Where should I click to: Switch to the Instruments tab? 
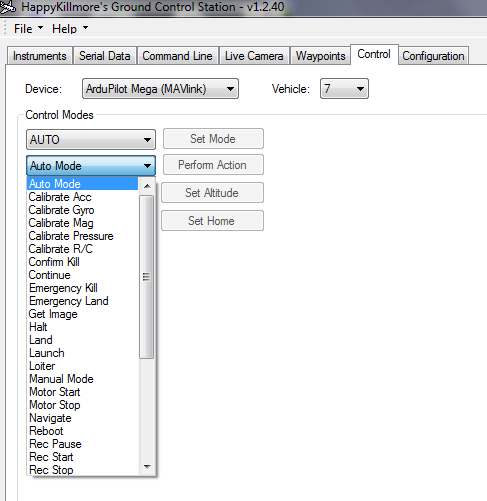pyautogui.click(x=39, y=56)
